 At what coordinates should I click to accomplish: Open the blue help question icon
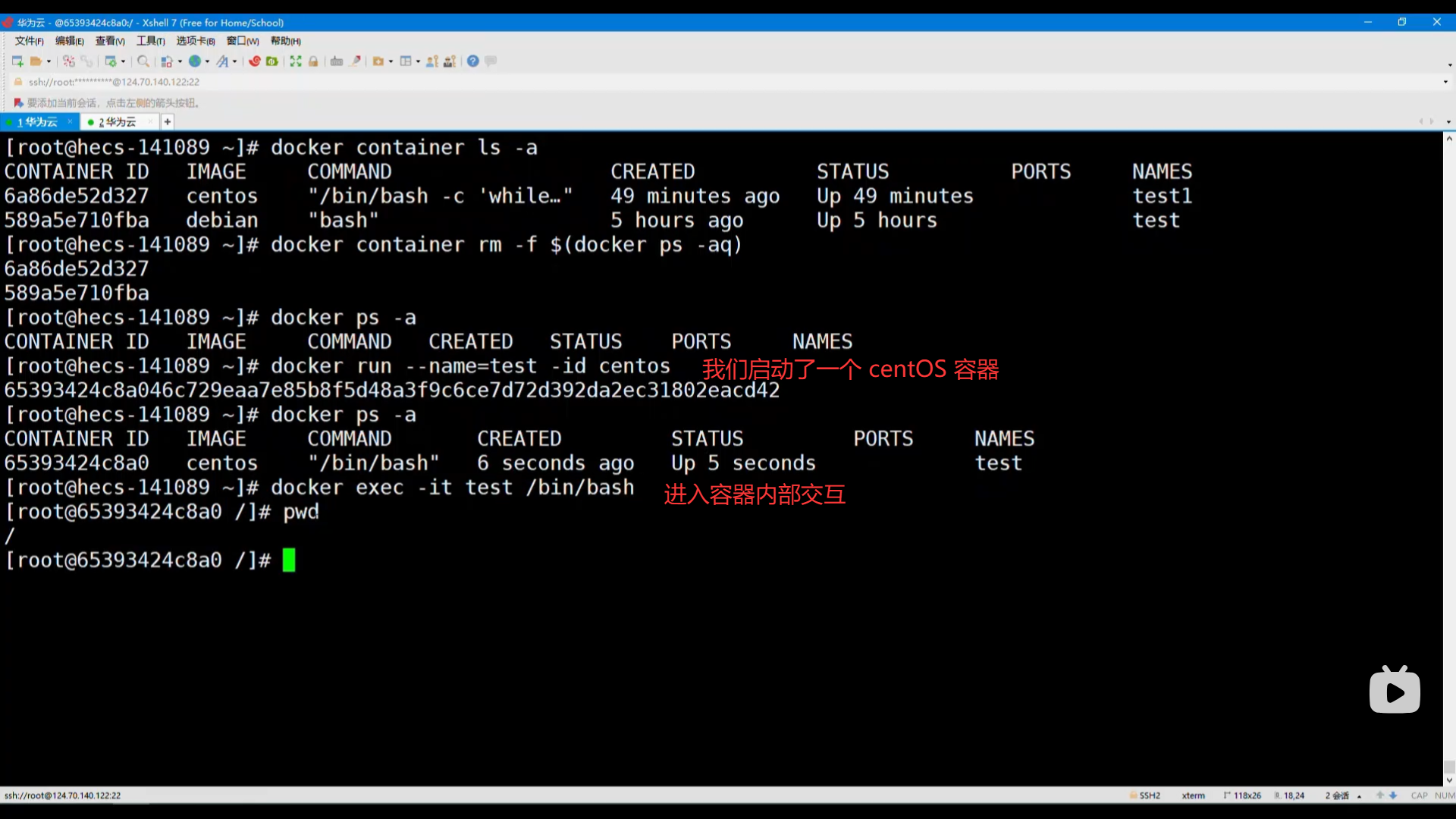[x=472, y=61]
